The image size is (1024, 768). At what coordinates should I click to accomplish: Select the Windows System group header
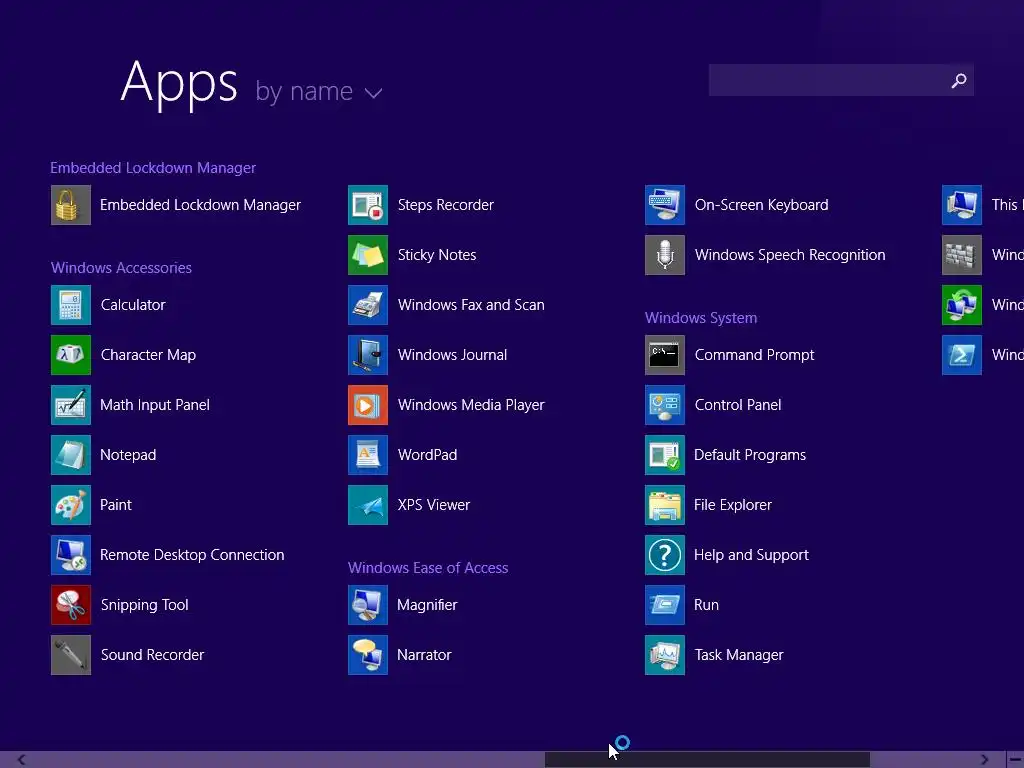pyautogui.click(x=701, y=318)
